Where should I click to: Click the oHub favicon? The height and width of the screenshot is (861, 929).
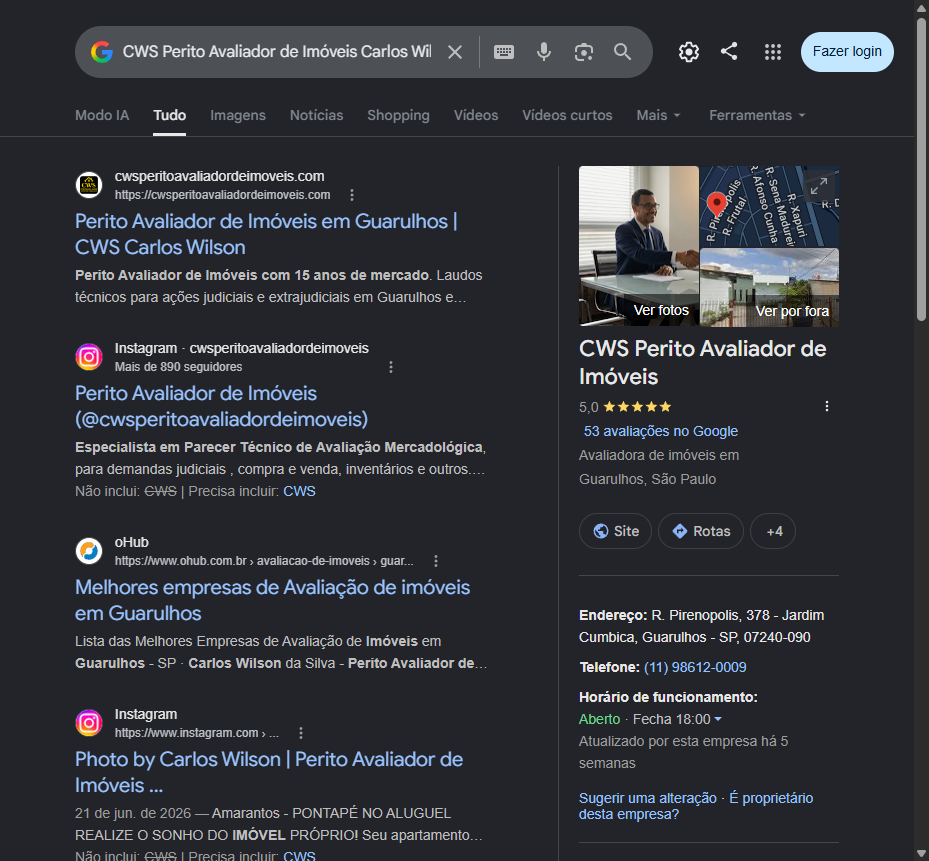89,551
